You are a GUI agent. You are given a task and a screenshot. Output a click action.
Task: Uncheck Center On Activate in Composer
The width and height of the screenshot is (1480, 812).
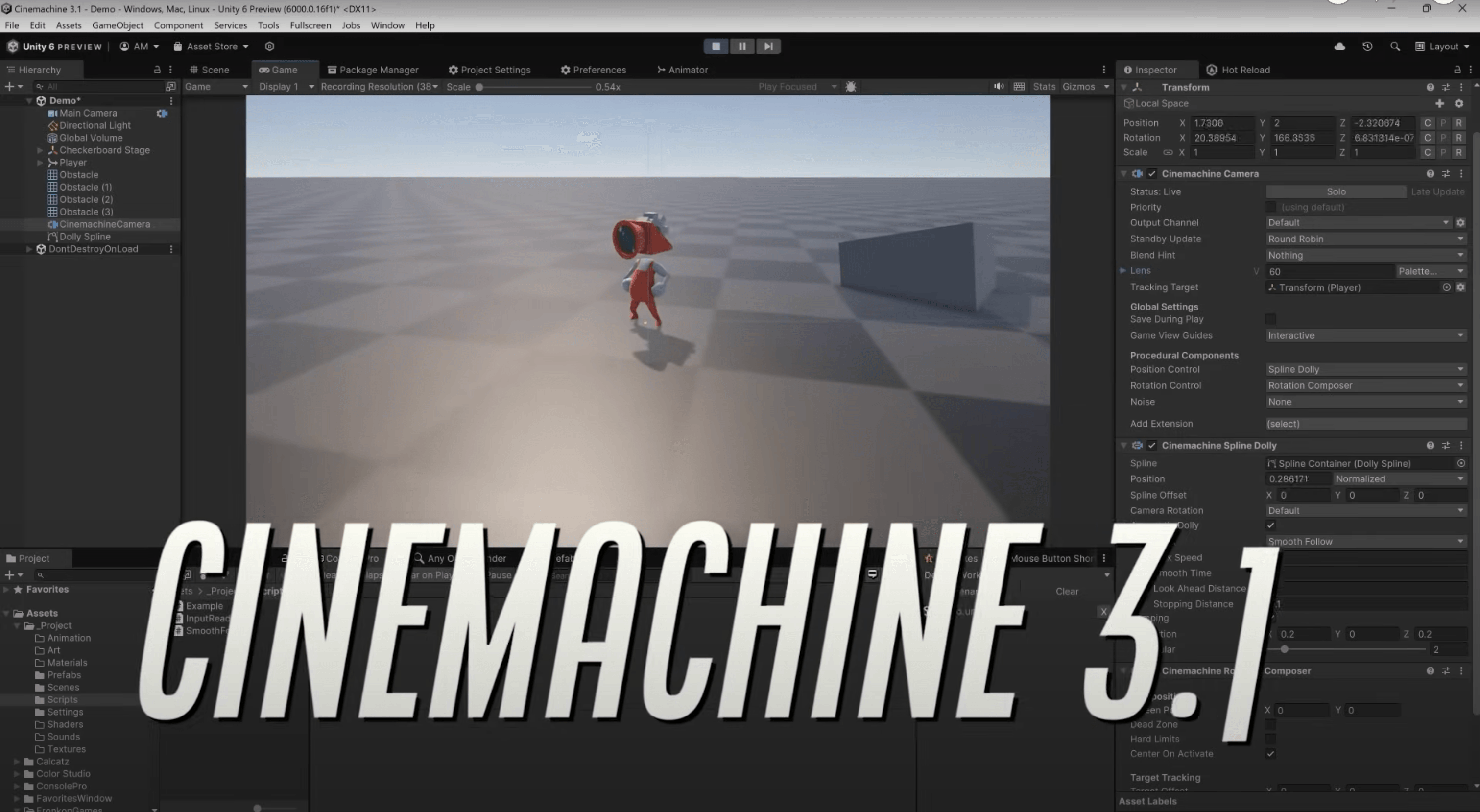[1271, 754]
